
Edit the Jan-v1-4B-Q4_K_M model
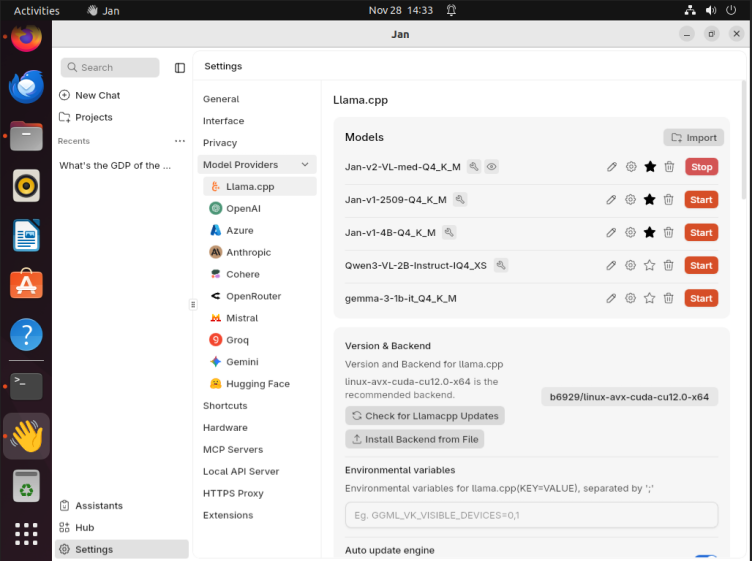(611, 233)
